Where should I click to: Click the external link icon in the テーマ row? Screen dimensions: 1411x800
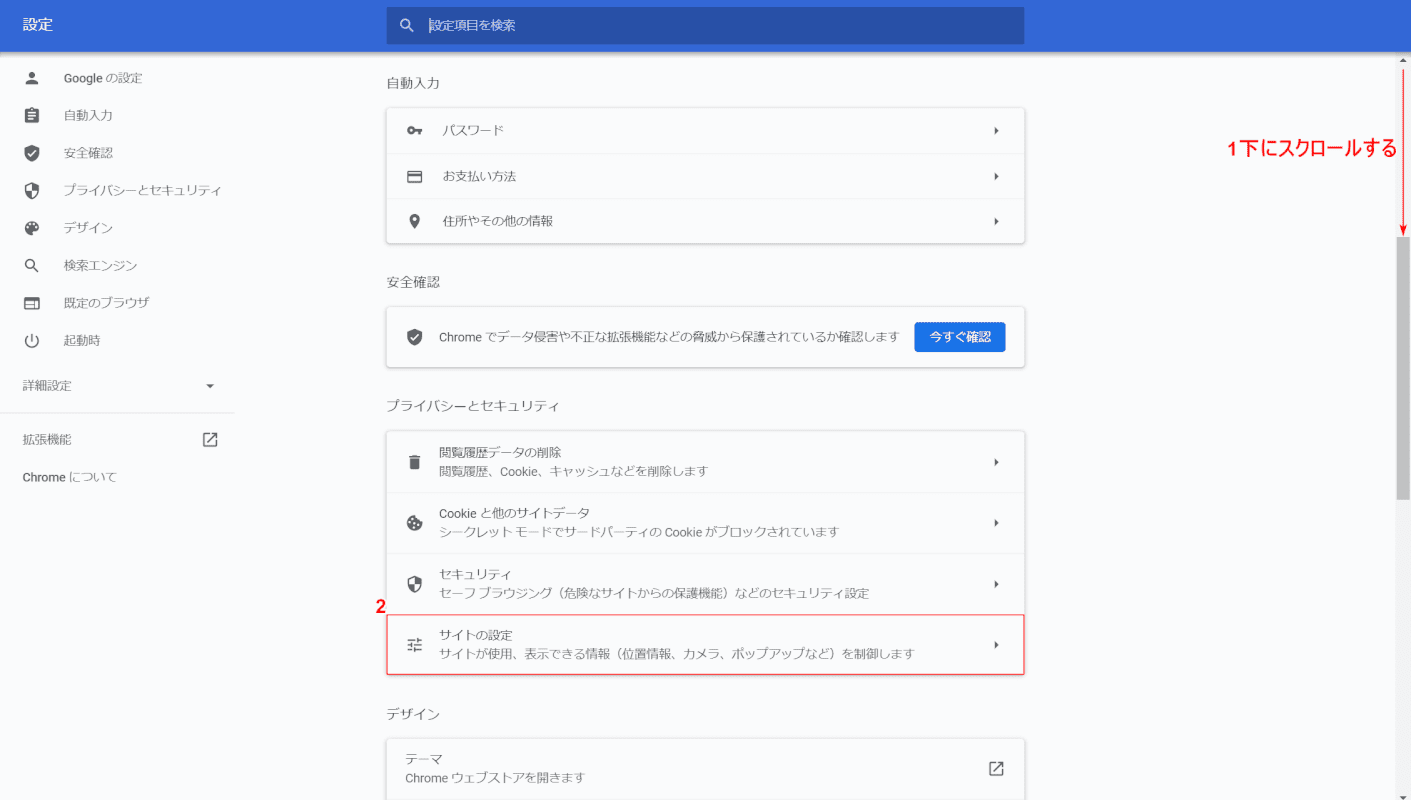click(996, 768)
